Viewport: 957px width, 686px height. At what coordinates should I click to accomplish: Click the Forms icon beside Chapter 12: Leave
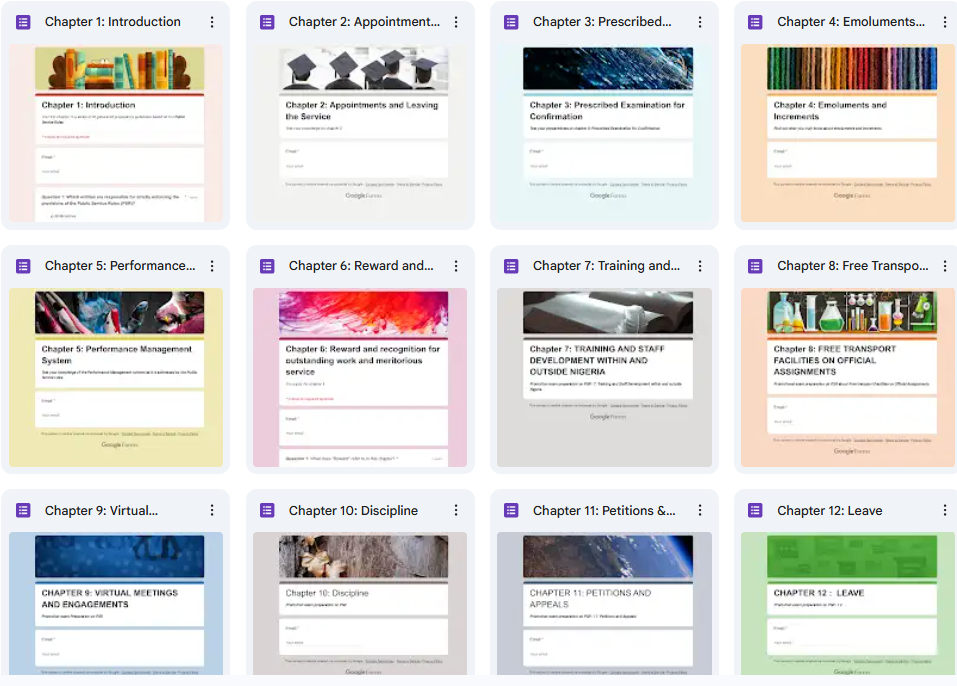(755, 510)
